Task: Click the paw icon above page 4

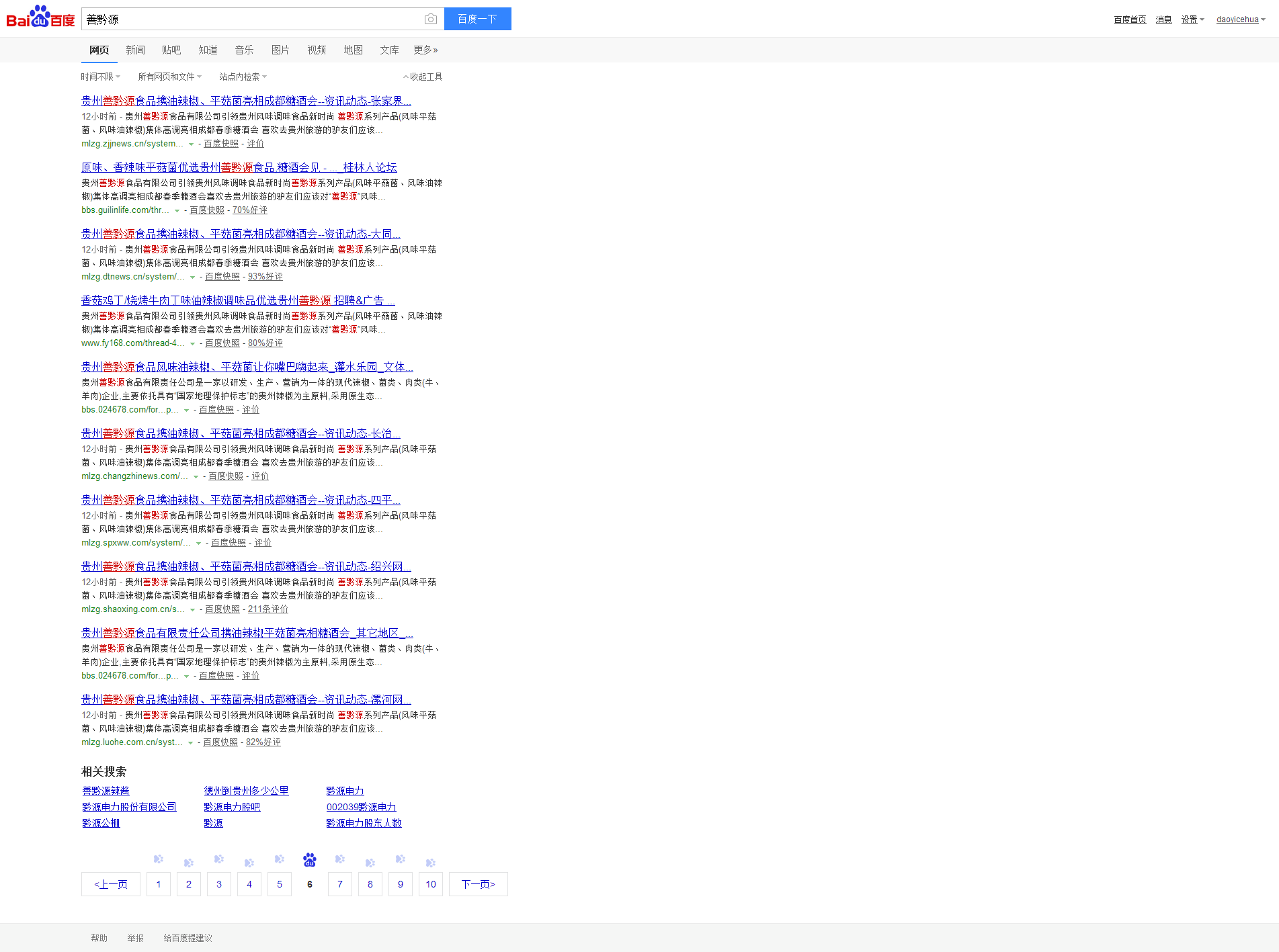Action: coord(249,863)
